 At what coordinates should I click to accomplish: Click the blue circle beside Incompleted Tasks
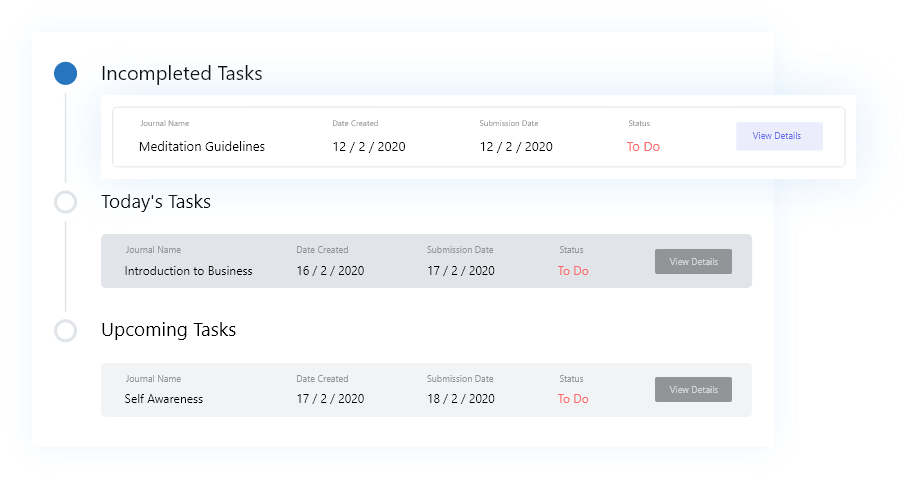point(65,74)
